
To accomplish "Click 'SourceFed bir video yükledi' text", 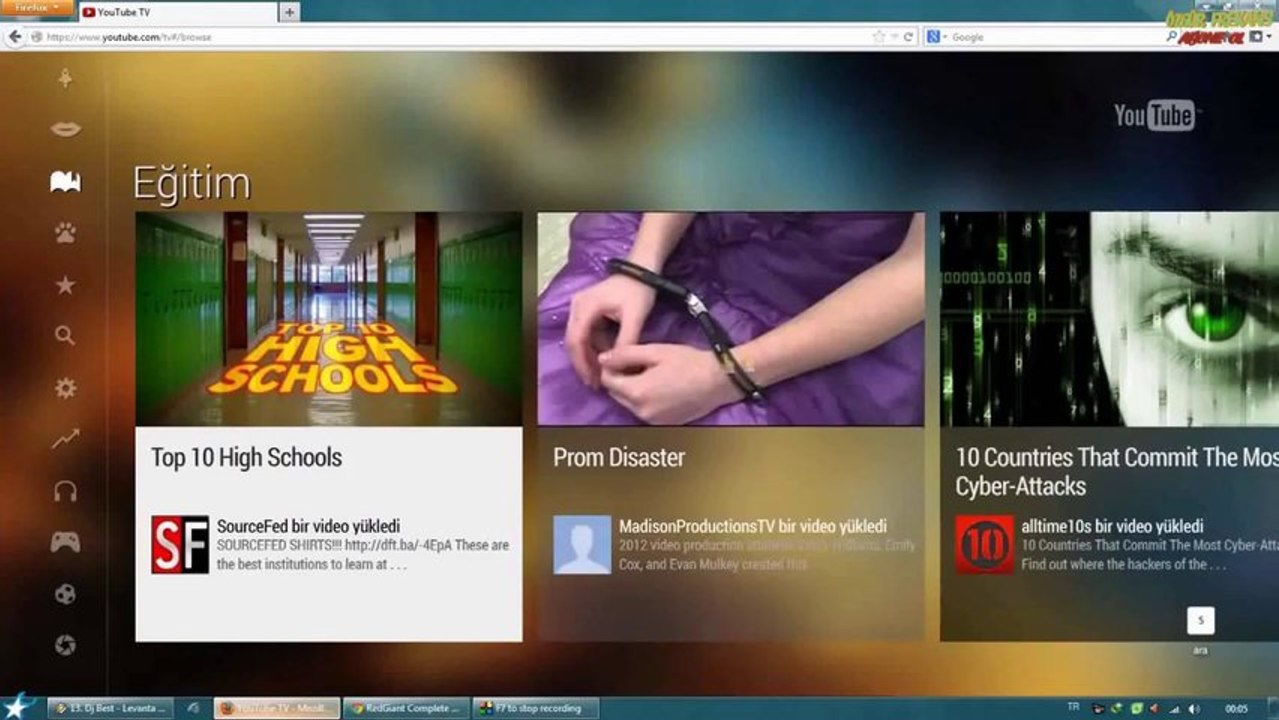I will click(x=309, y=526).
